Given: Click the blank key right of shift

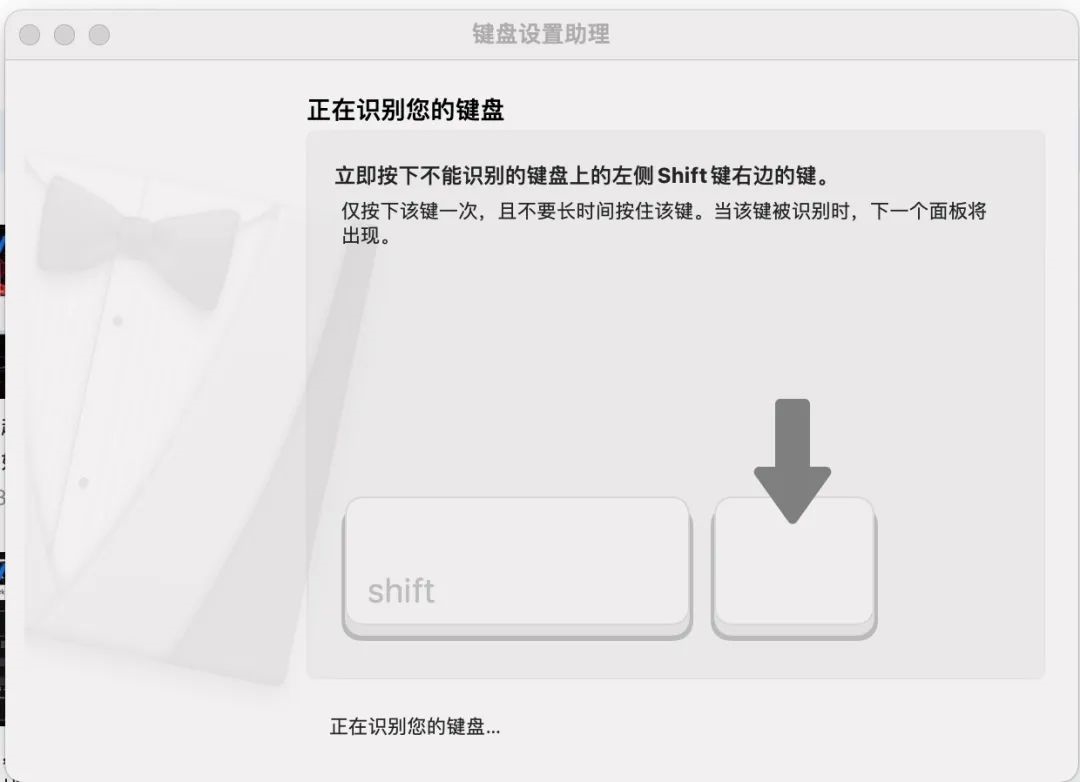Looking at the screenshot, I should pyautogui.click(x=794, y=568).
